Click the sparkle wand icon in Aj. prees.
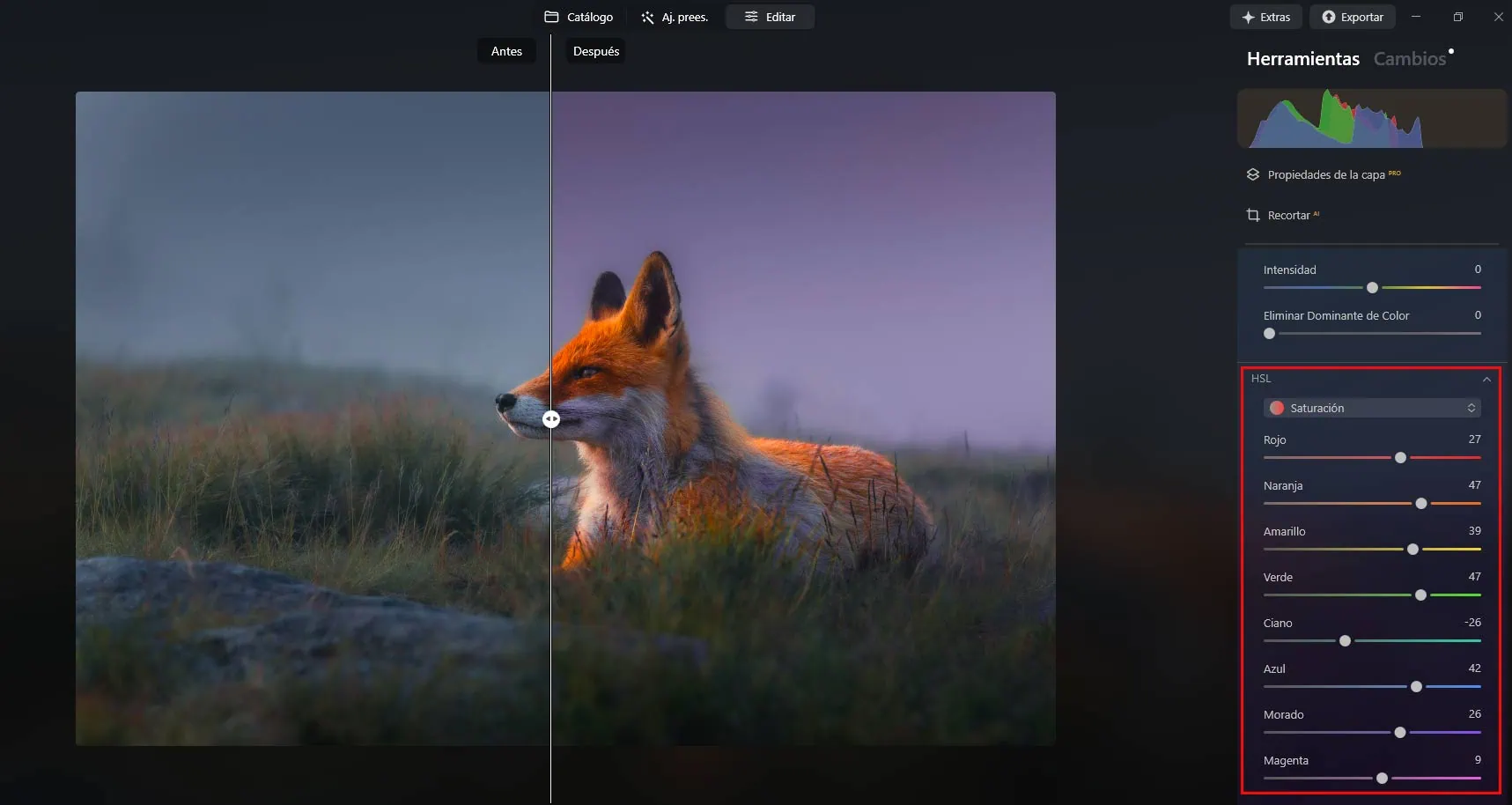Image resolution: width=1512 pixels, height=805 pixels. pyautogui.click(x=647, y=17)
